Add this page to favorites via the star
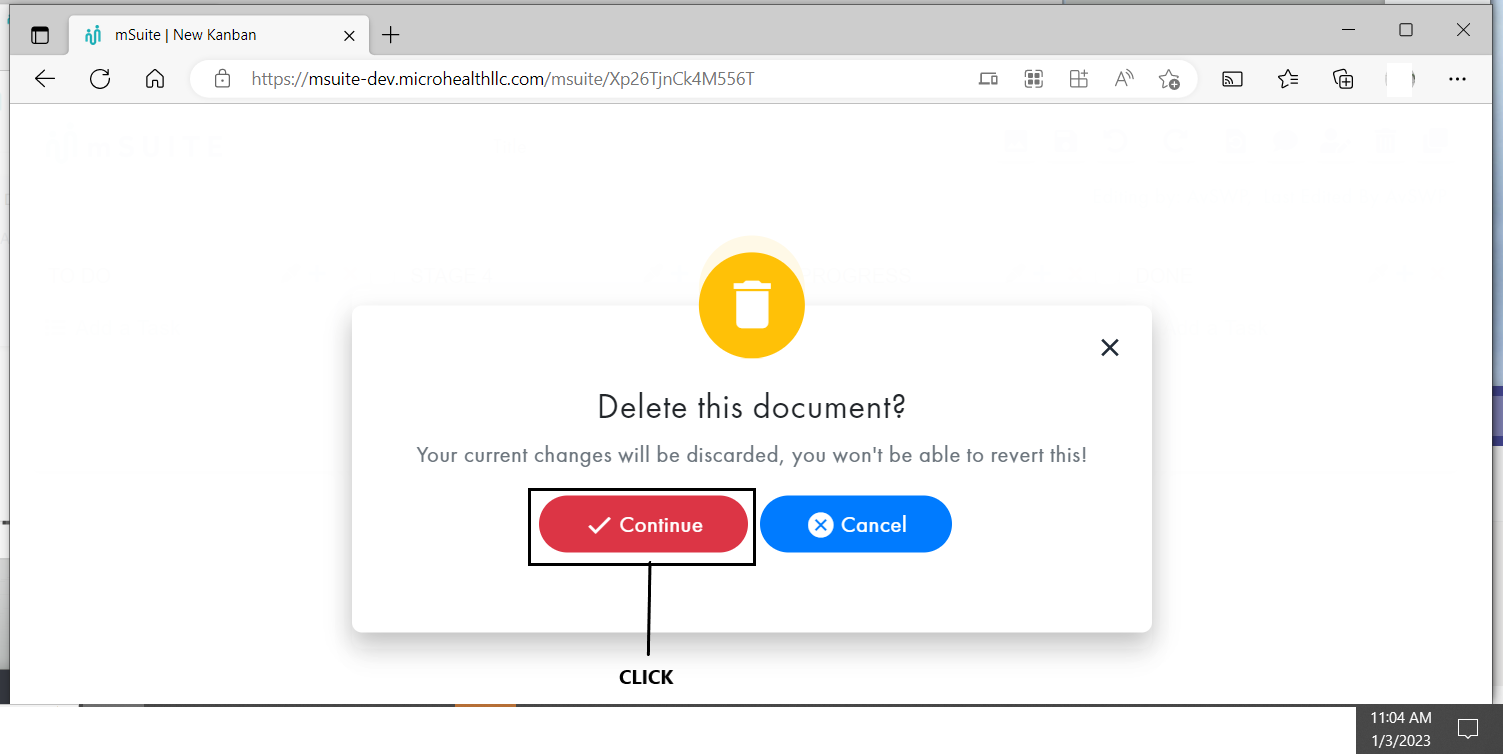 [x=1169, y=78]
